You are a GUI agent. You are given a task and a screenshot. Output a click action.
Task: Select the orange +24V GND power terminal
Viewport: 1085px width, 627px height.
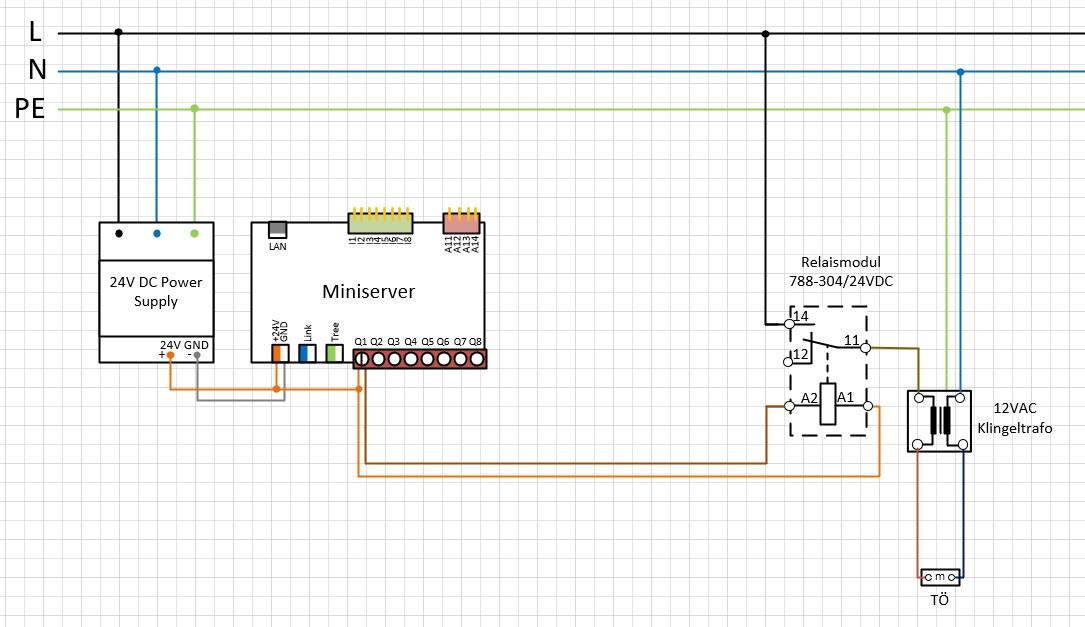(278, 352)
